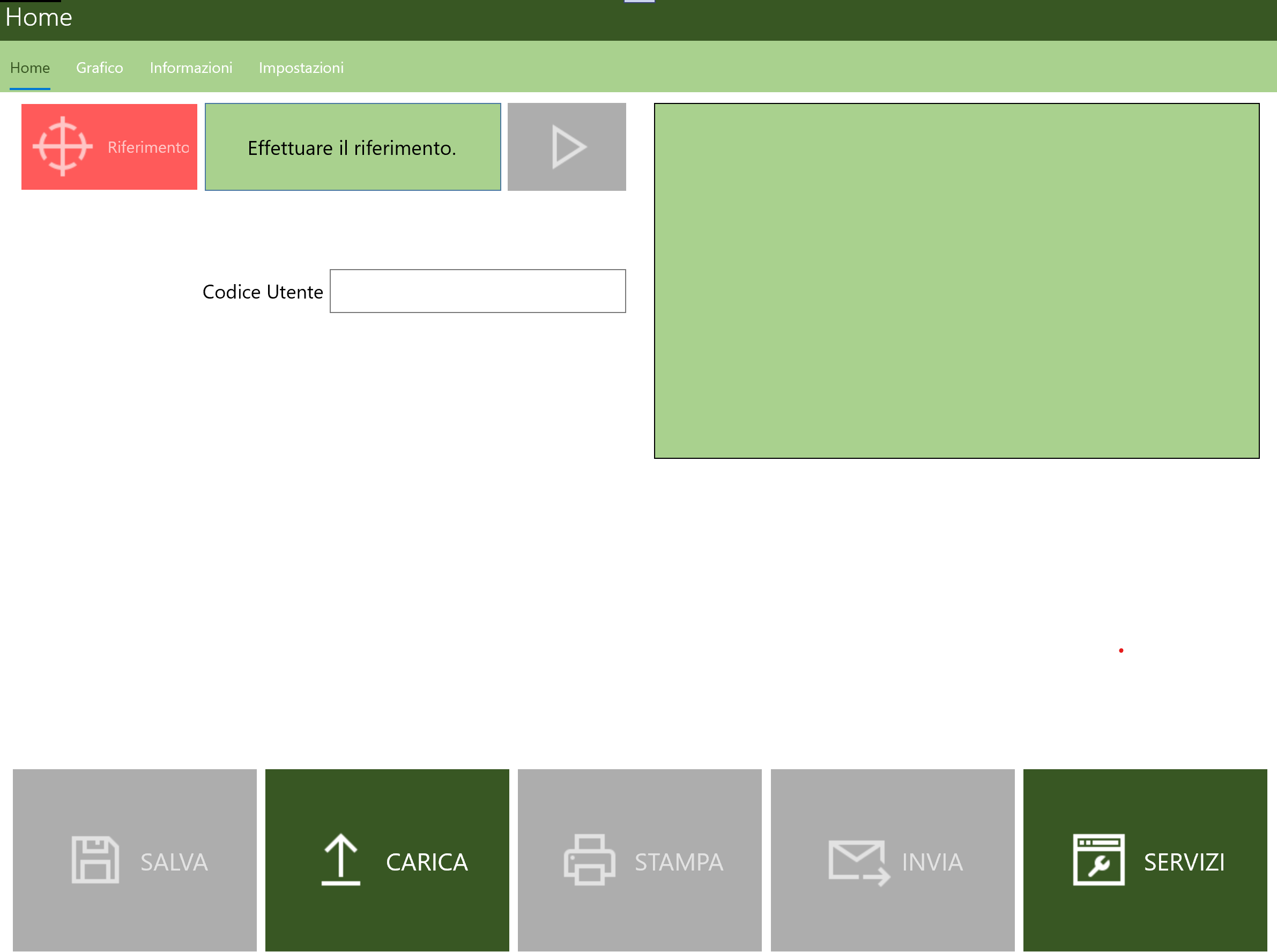This screenshot has width=1277, height=952.
Task: Click the Riferimento button label
Action: [x=148, y=147]
